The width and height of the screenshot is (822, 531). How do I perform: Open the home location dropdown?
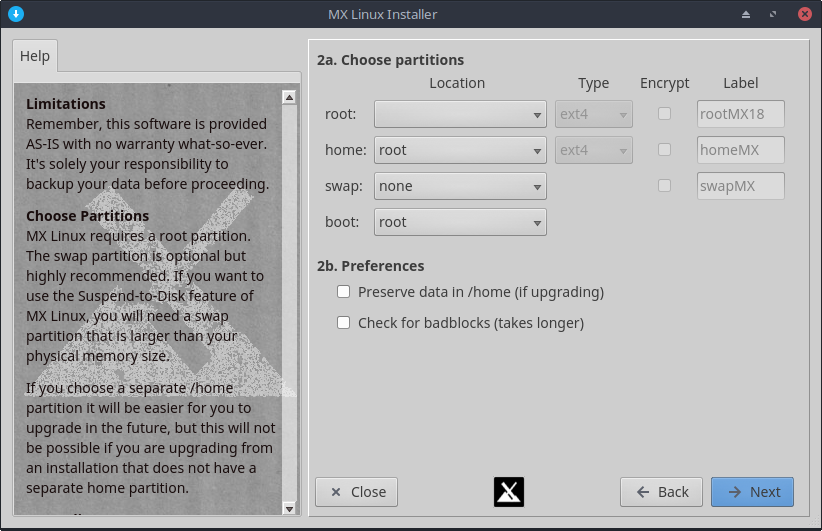coord(460,150)
